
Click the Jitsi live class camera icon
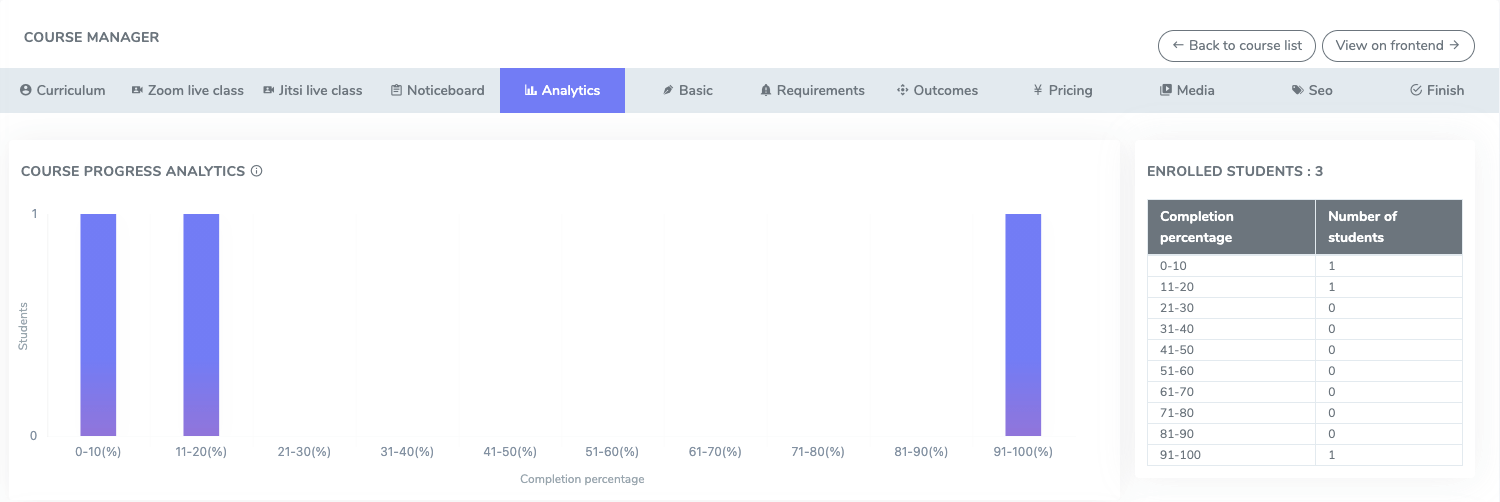[x=268, y=90]
